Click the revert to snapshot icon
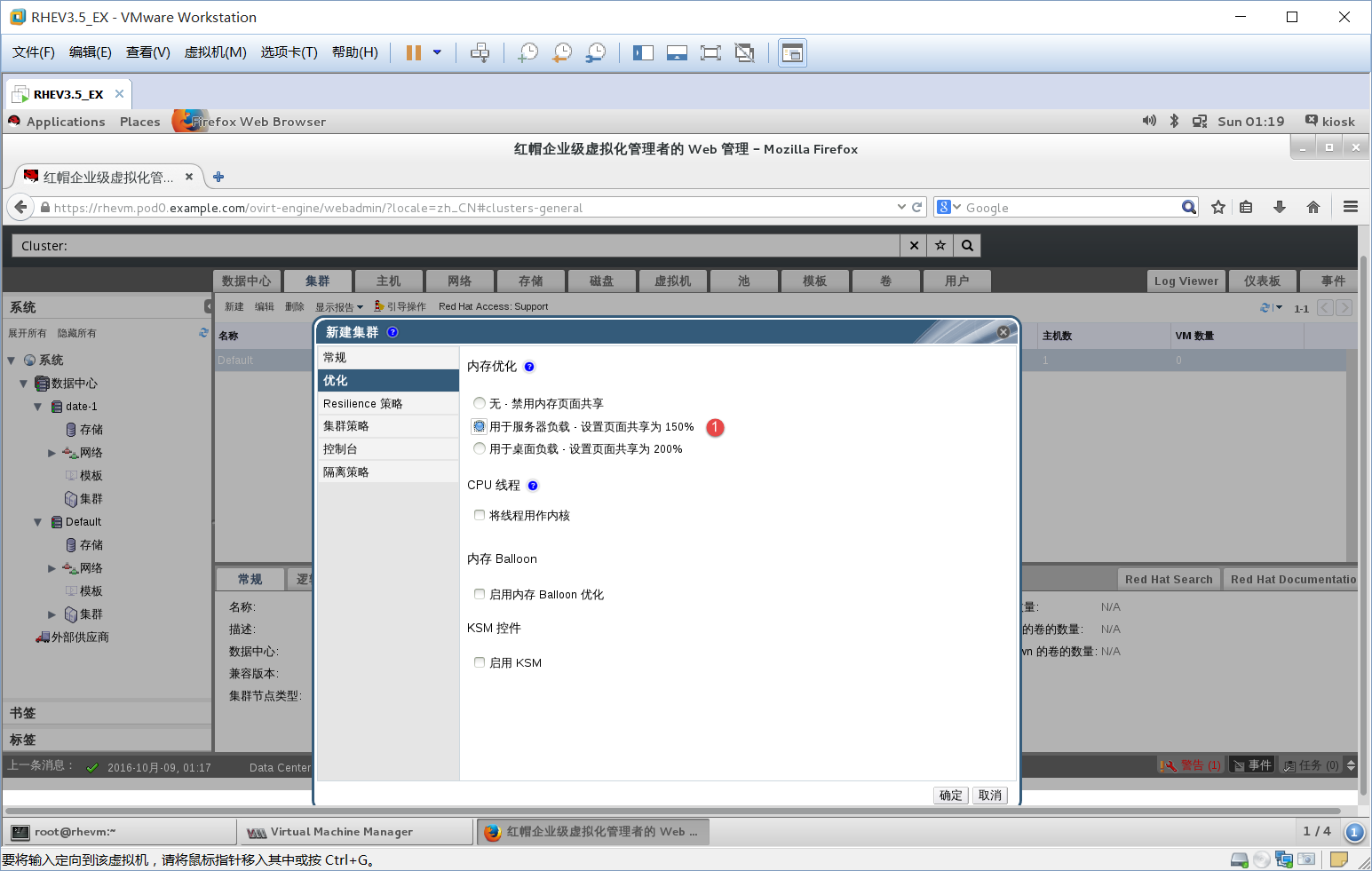Screen dimensions: 1372x871 (561, 52)
